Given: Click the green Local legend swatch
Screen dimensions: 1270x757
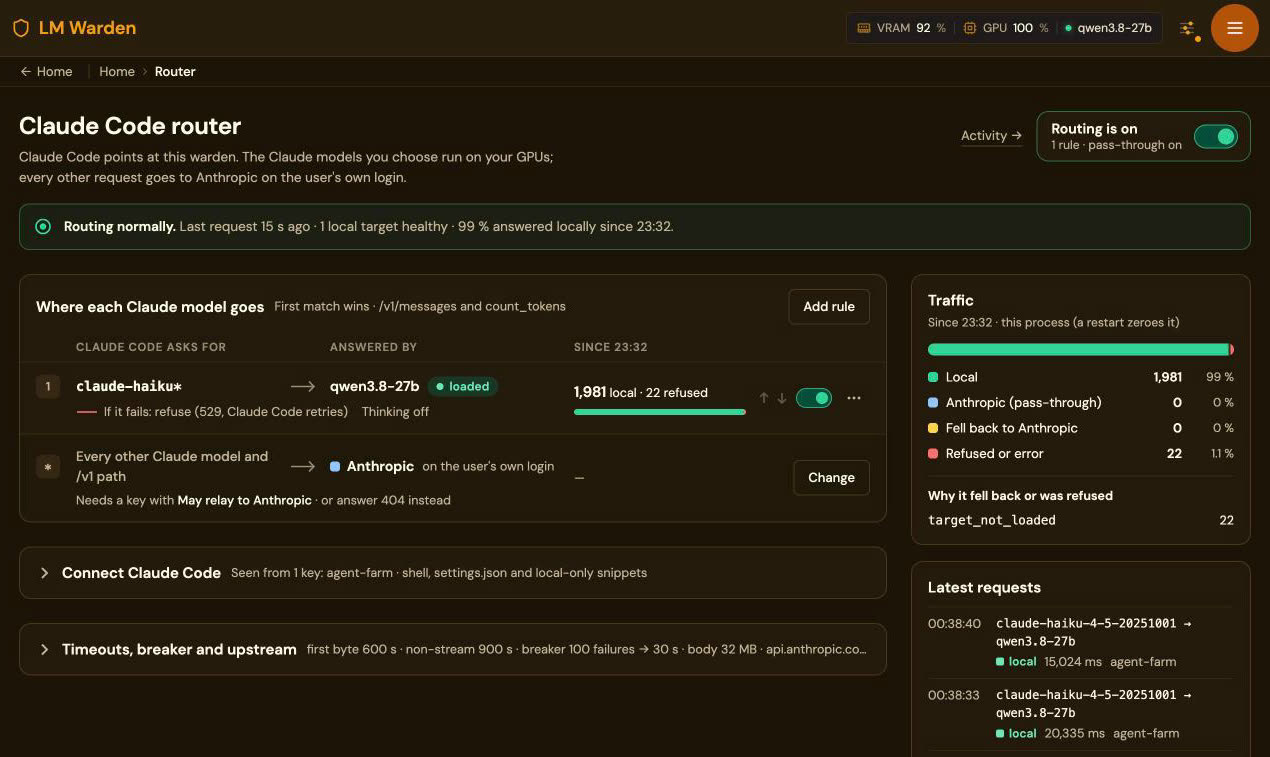Looking at the screenshot, I should [x=933, y=377].
